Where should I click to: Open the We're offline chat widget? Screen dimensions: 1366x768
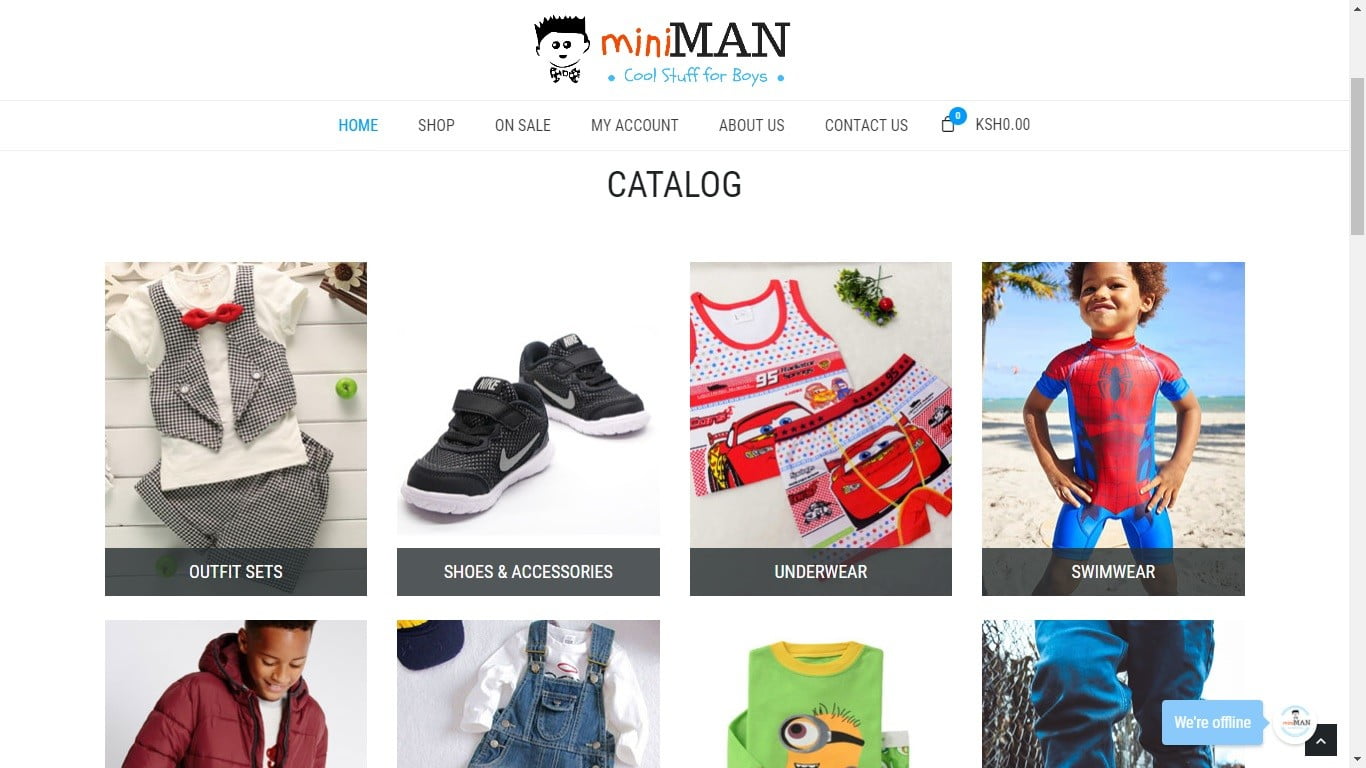[1212, 722]
